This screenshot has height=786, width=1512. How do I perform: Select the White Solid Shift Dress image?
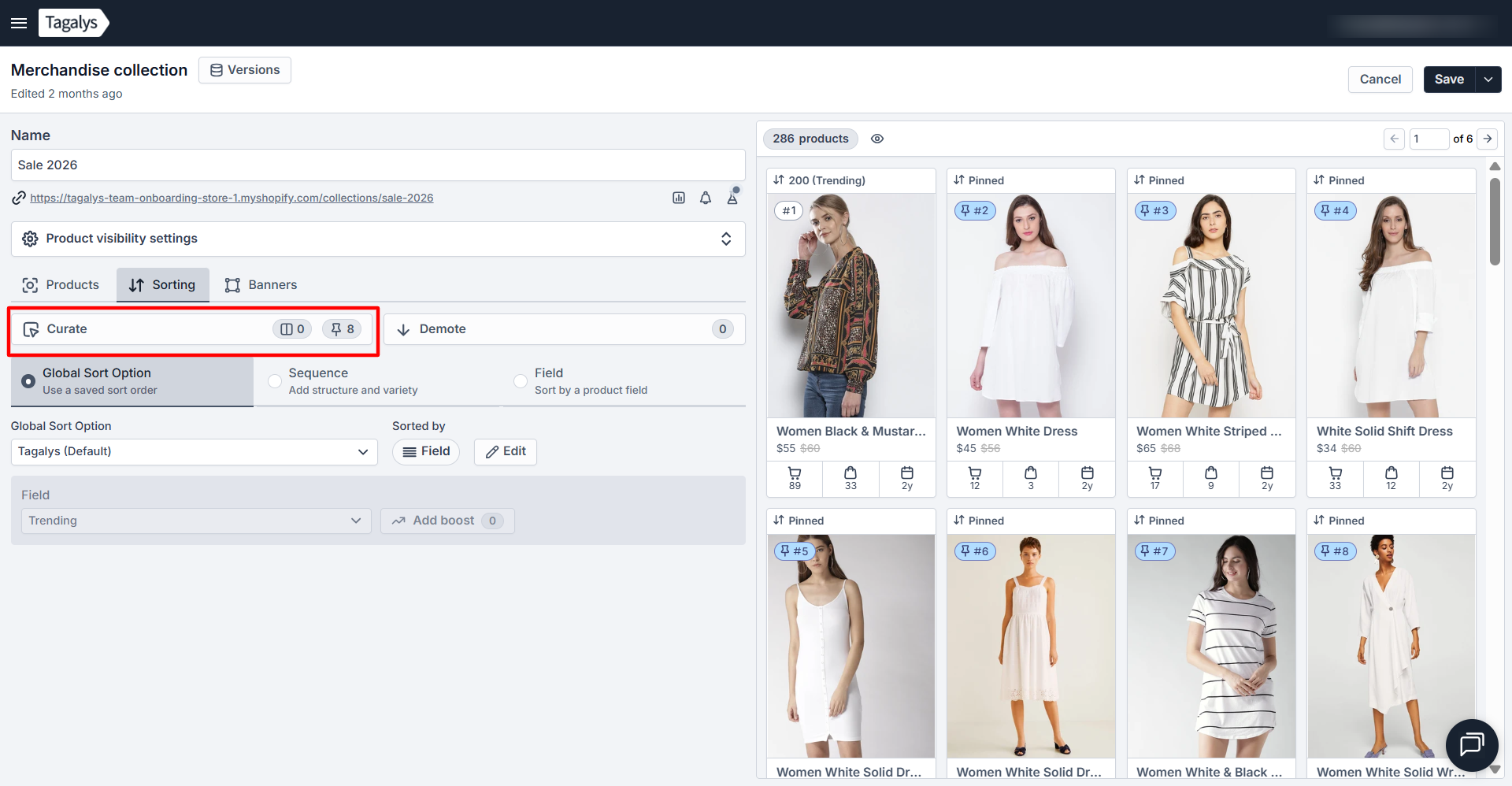point(1392,306)
